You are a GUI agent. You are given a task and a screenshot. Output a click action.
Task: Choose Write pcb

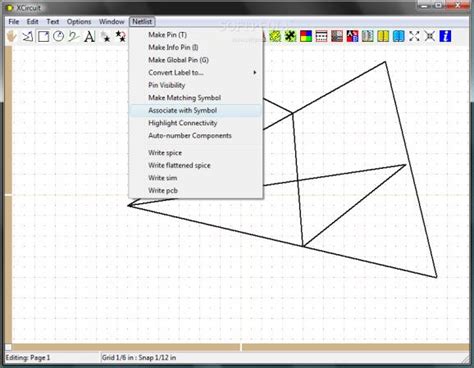[x=196, y=191]
